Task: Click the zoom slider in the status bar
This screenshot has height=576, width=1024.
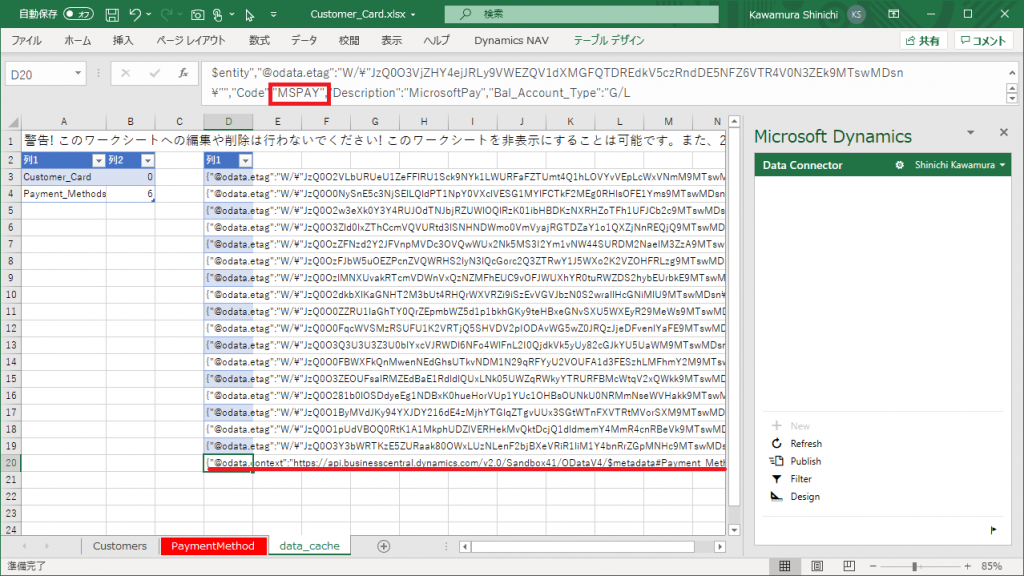Action: pyautogui.click(x=914, y=566)
